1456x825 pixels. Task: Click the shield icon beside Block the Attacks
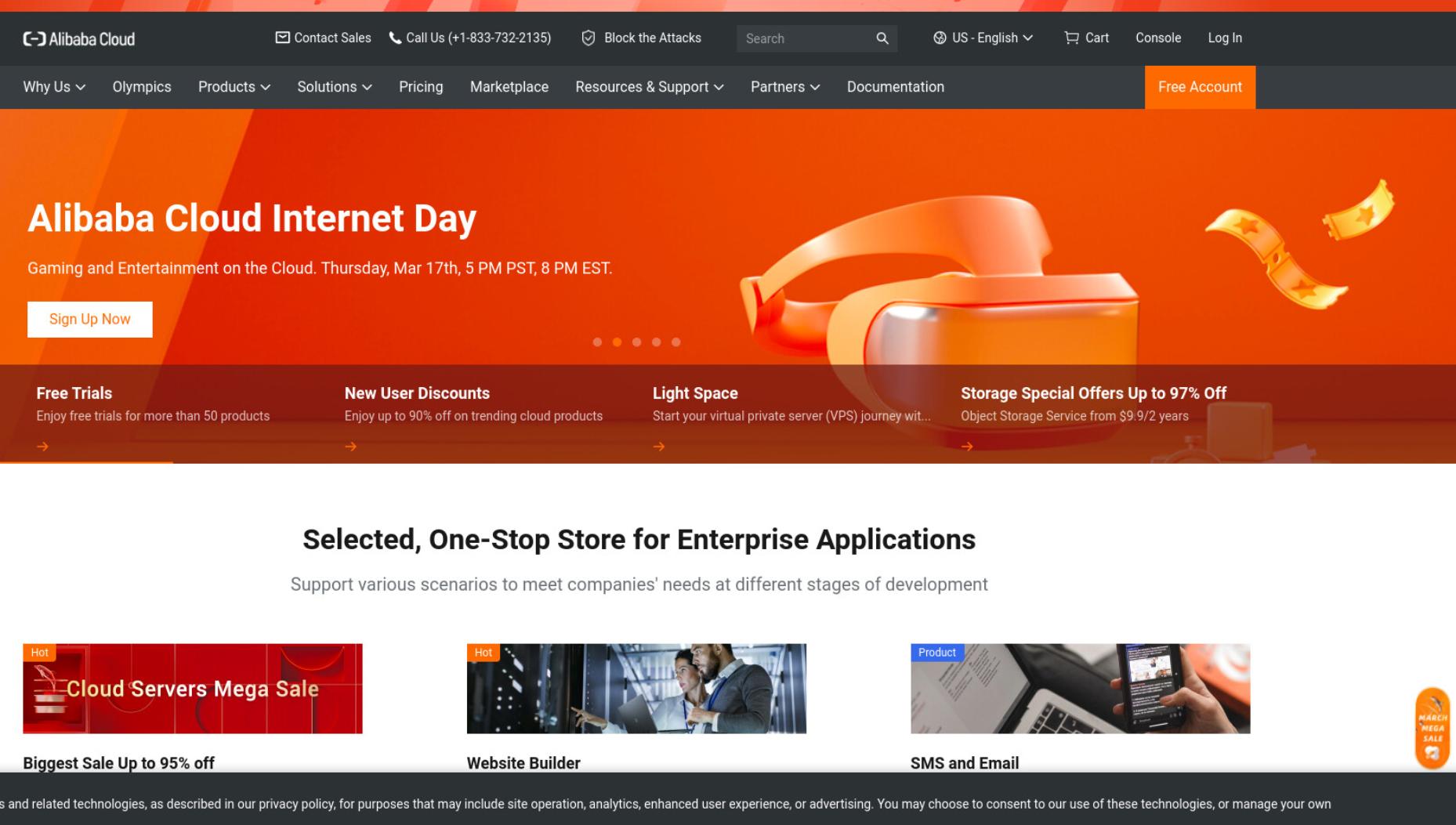coord(589,38)
